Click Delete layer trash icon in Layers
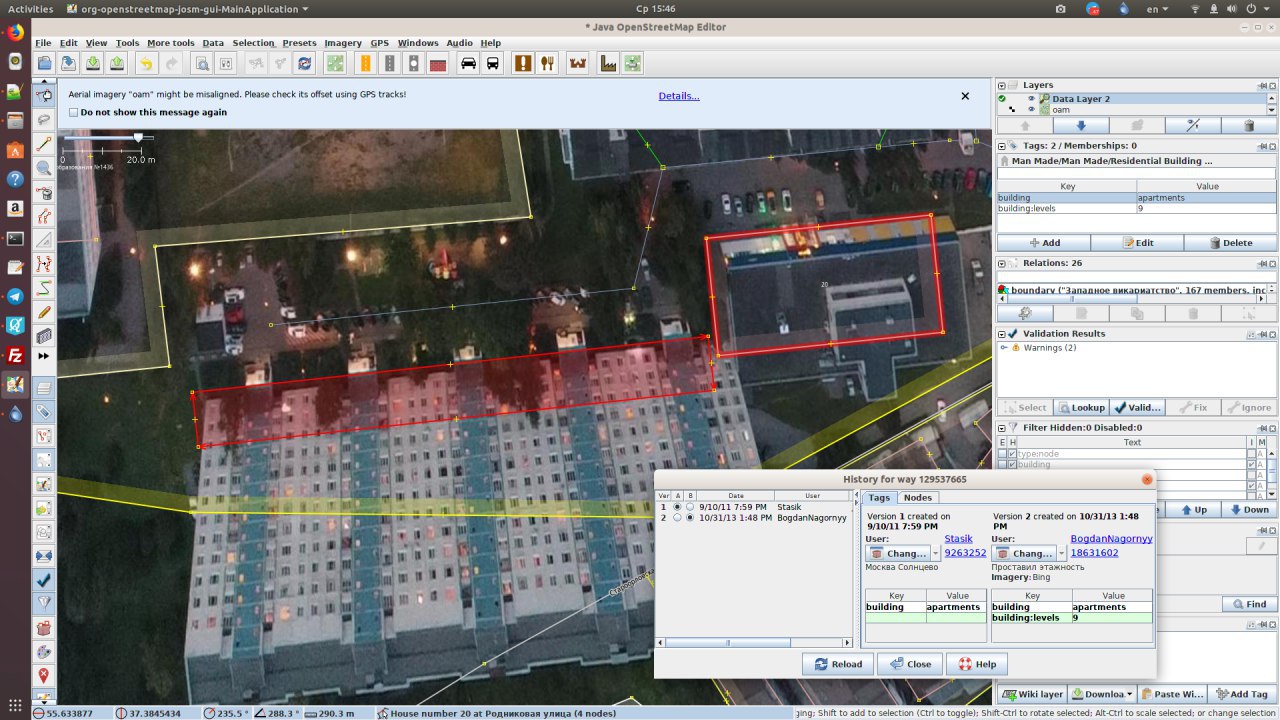Viewport: 1280px width, 720px height. [1248, 125]
